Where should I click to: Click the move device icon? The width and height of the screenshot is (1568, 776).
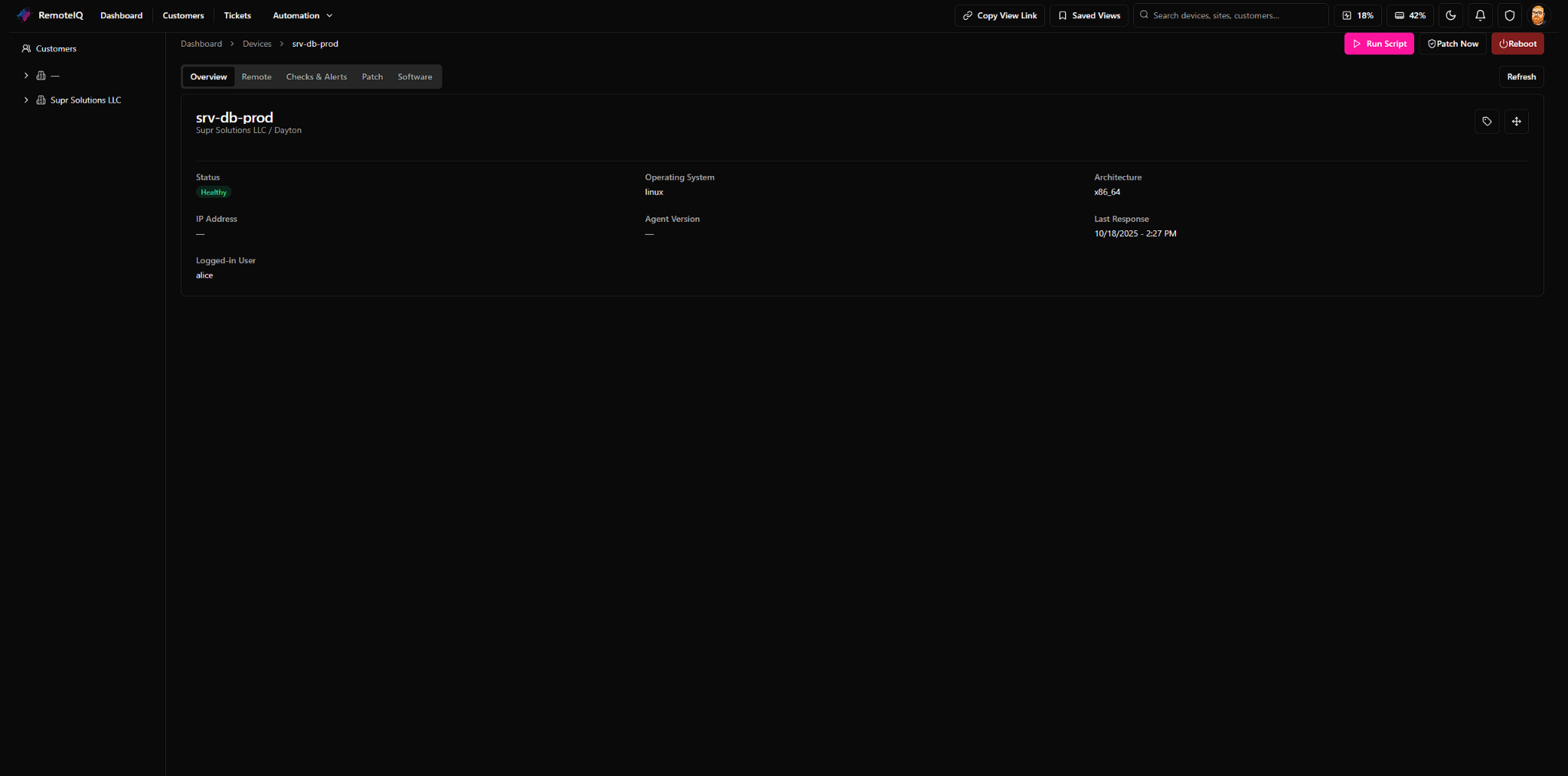[x=1516, y=121]
